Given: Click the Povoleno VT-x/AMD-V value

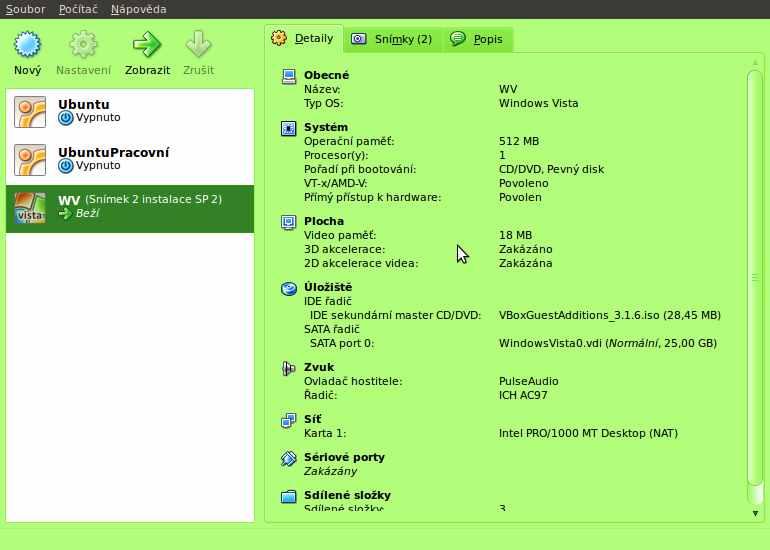Looking at the screenshot, I should [524, 184].
